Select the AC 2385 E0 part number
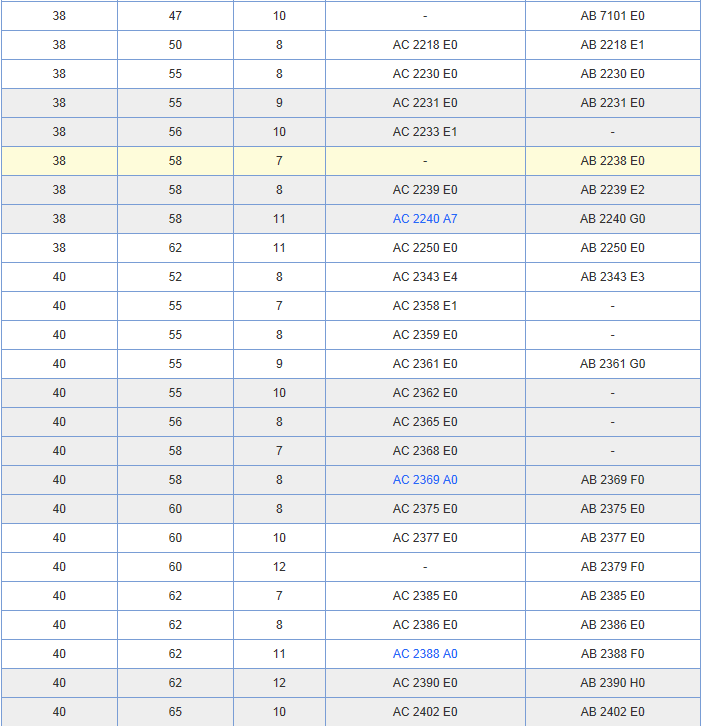The image size is (702, 726). [x=425, y=596]
